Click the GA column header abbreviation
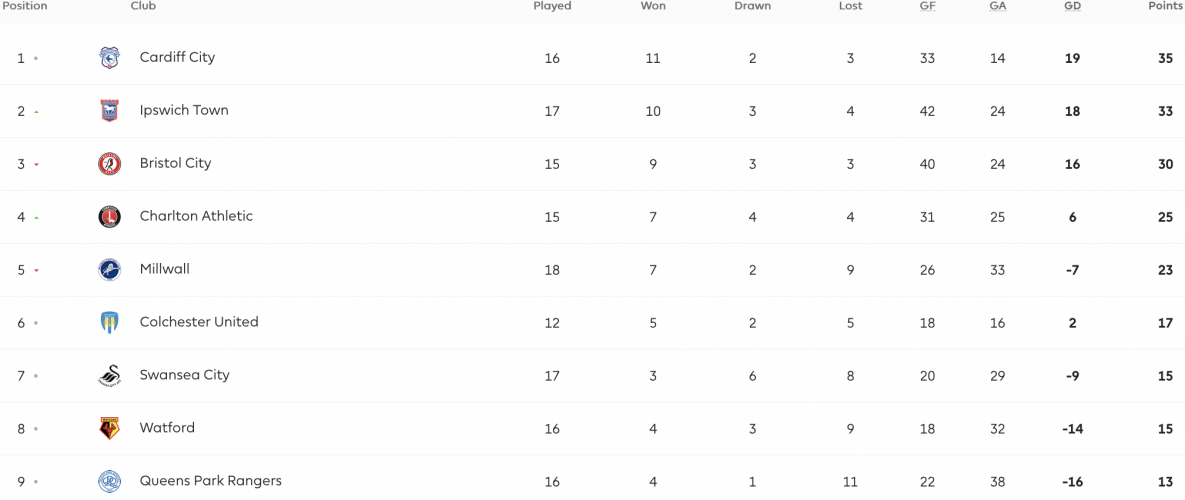Viewport: 1185px width, 500px height. [998, 6]
